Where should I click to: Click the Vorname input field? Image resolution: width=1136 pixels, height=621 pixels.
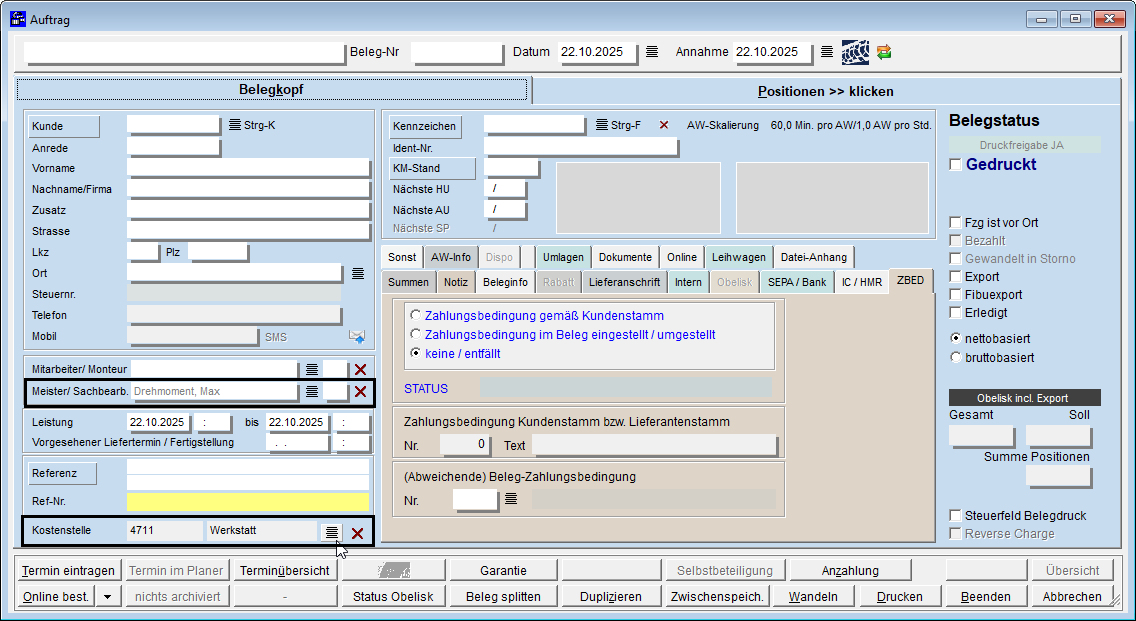[248, 168]
